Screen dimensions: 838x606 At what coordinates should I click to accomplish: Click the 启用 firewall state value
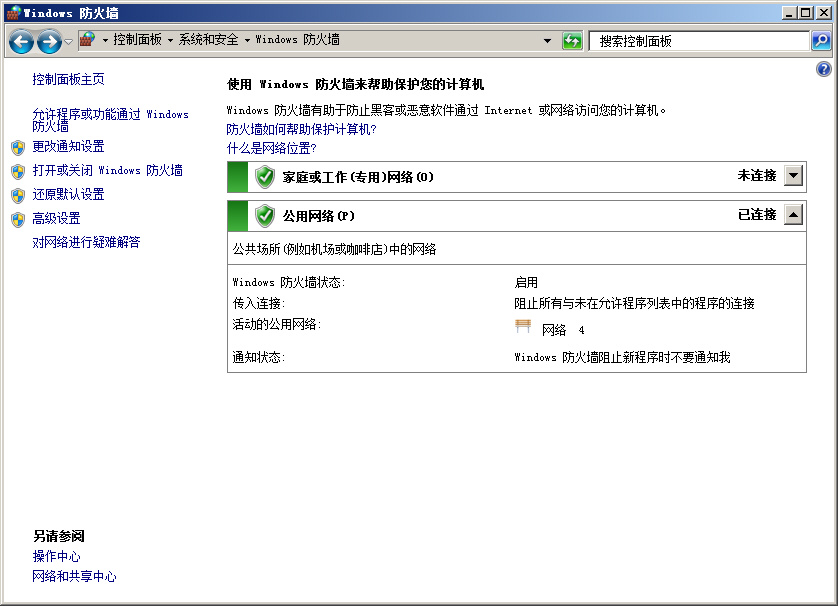tap(526, 282)
